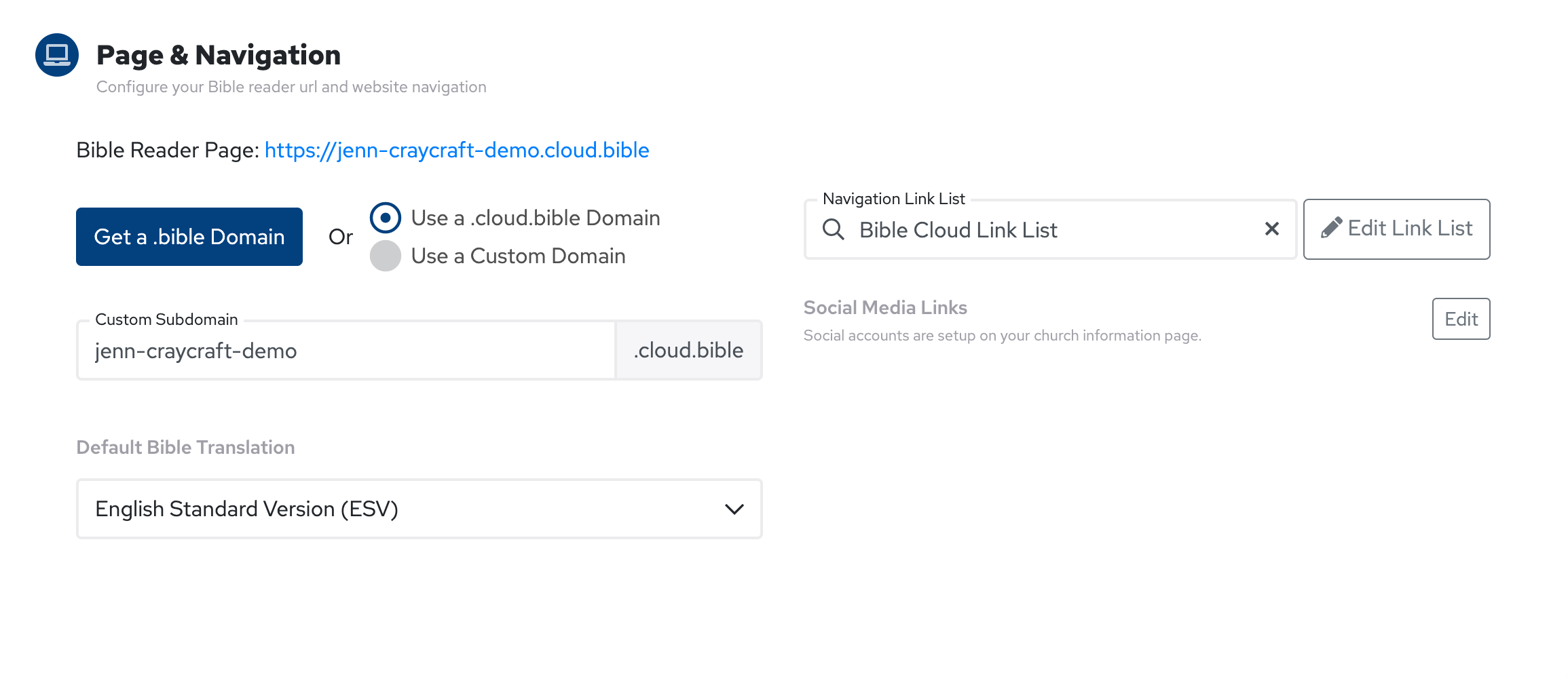Open the Bible Reader Page link
This screenshot has width=1568, height=677.
coord(457,150)
